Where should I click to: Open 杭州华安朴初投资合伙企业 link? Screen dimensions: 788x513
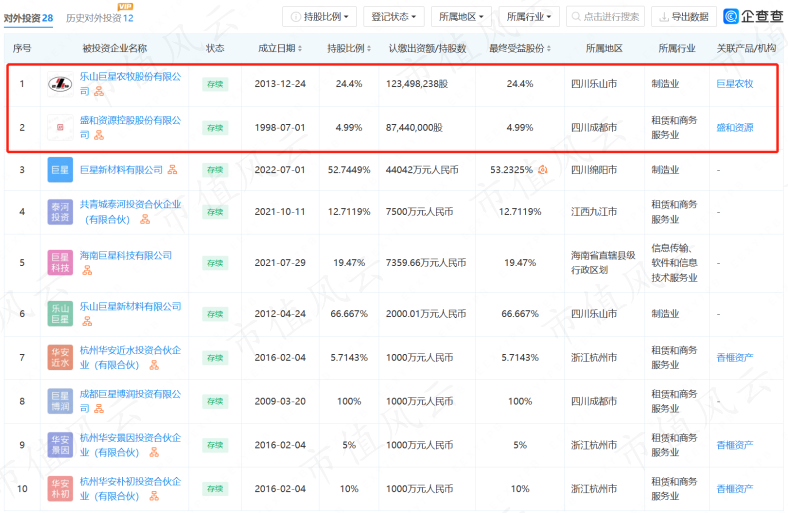[x=130, y=488]
